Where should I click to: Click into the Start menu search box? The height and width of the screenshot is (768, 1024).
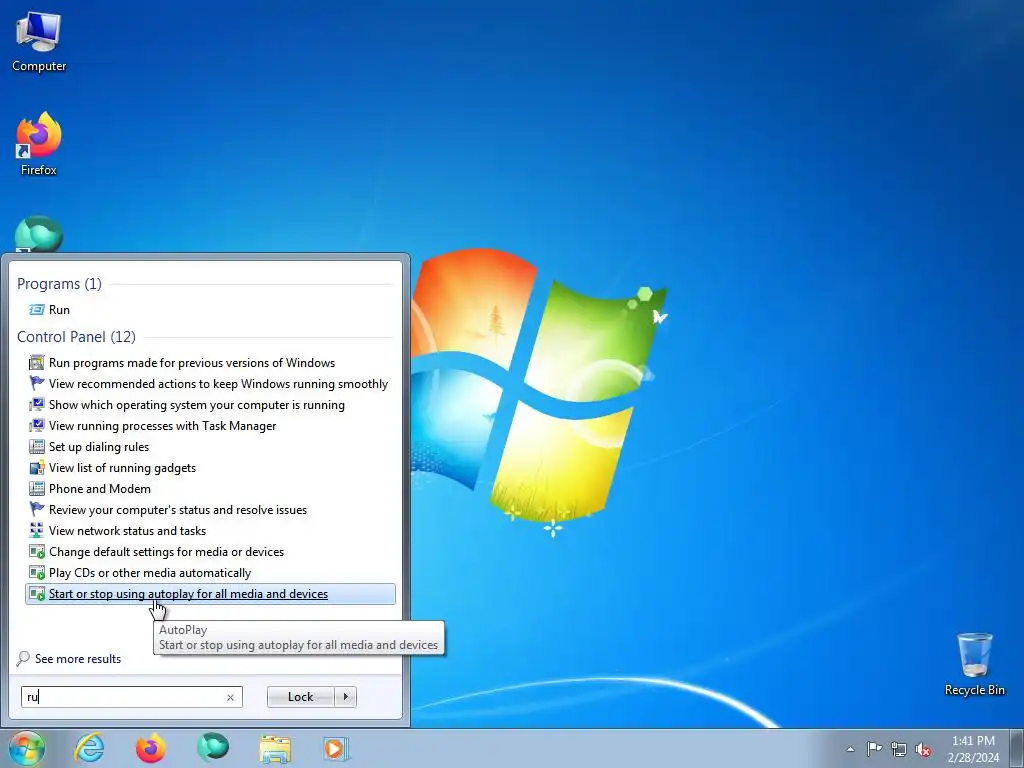pos(123,697)
